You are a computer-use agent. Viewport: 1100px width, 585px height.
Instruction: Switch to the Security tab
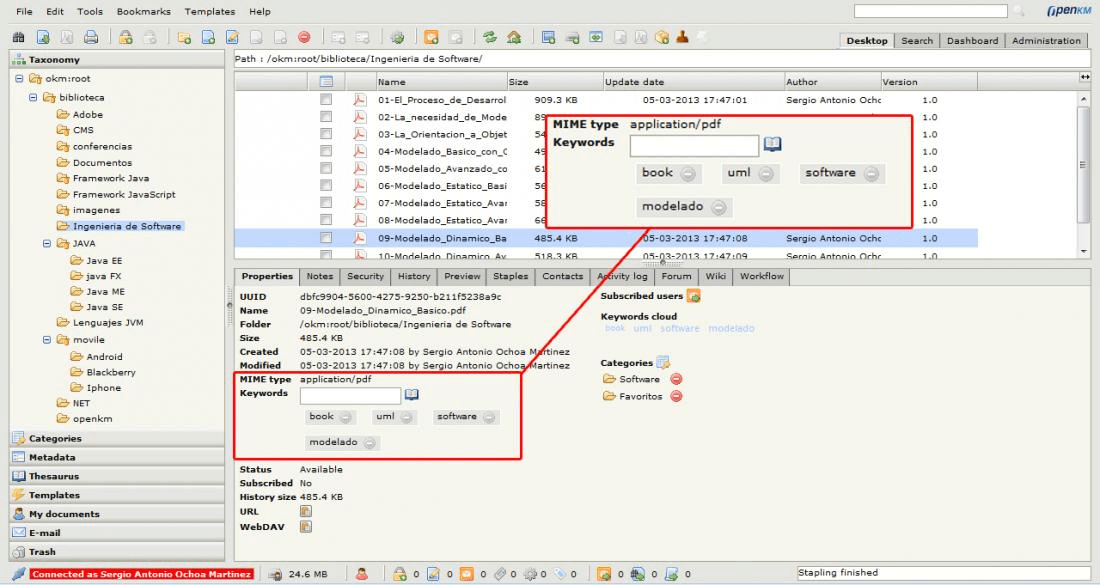tap(365, 276)
